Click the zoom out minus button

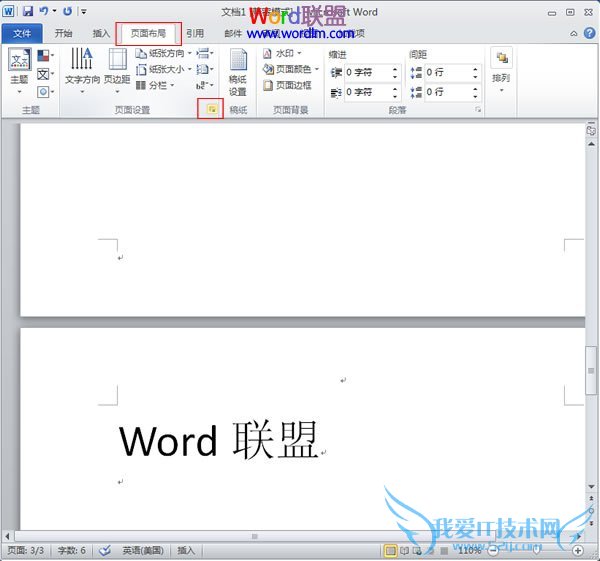point(494,551)
